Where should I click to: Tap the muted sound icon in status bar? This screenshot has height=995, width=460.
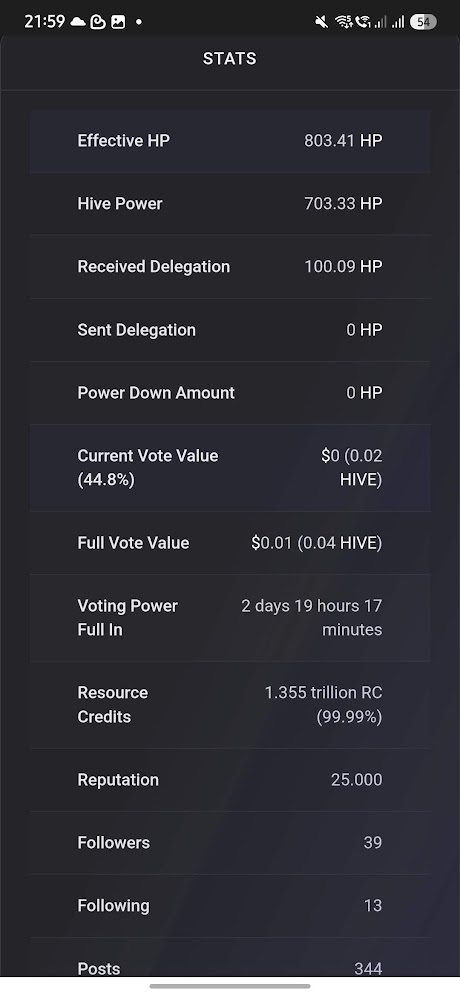[322, 22]
